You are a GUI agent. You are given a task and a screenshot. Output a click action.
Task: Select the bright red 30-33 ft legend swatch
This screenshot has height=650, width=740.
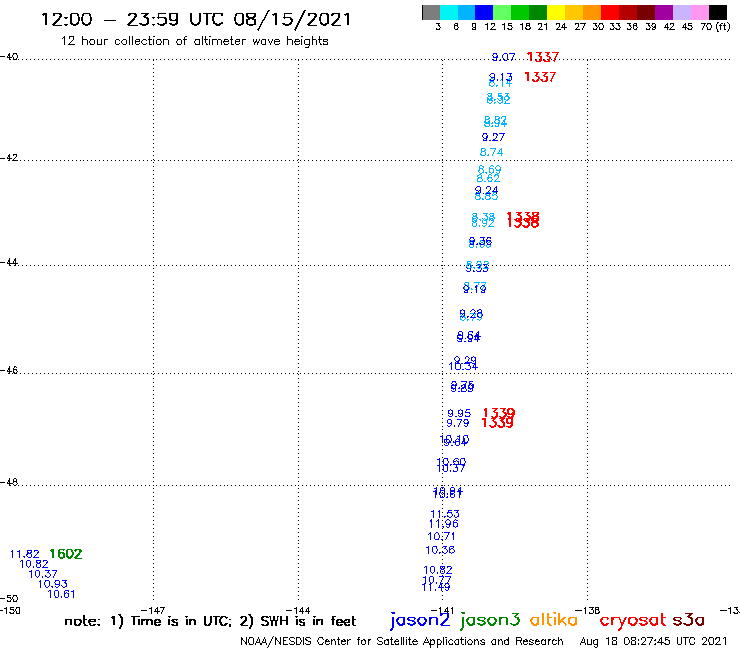610,12
